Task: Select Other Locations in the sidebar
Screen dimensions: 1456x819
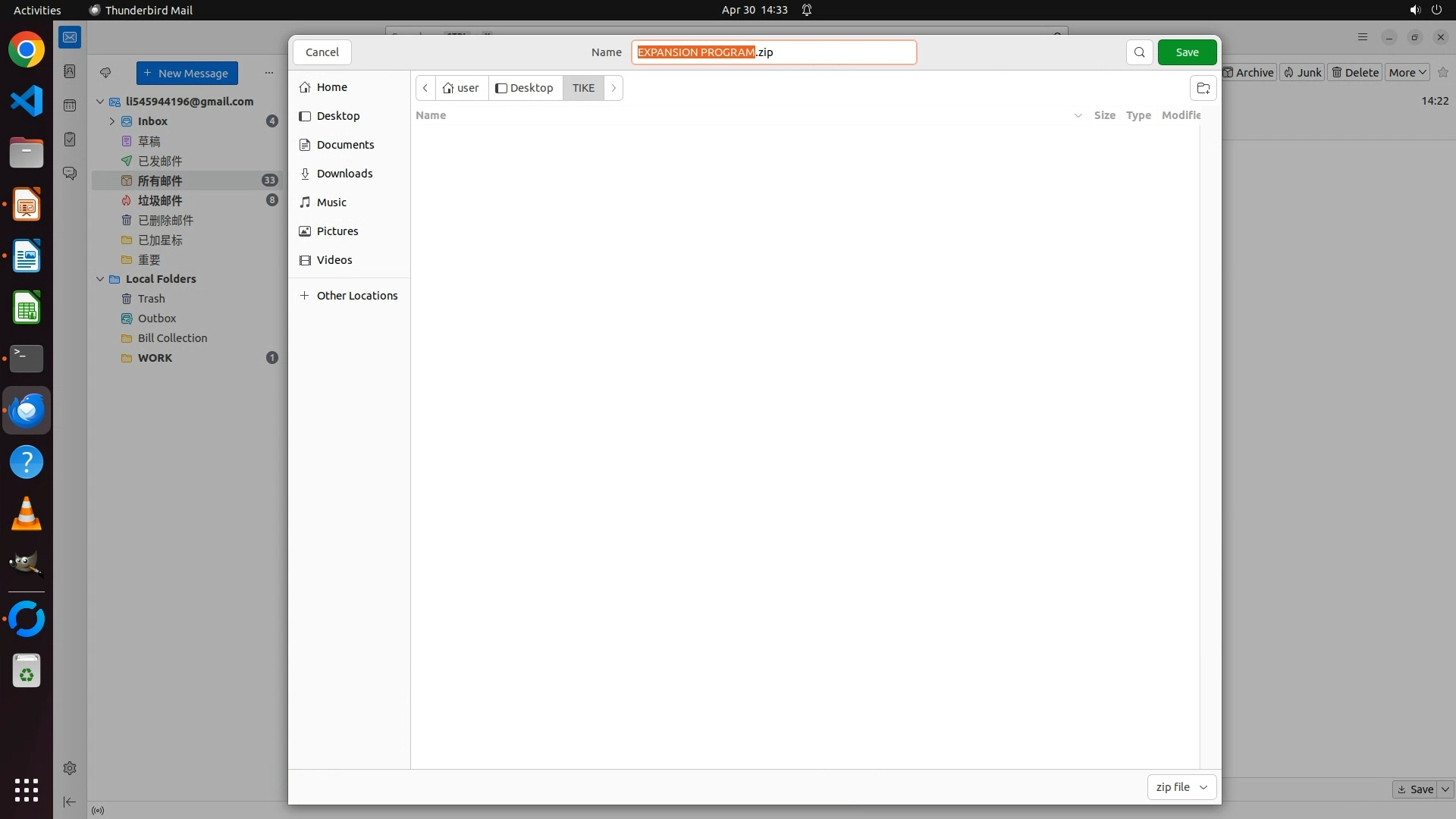Action: (x=356, y=296)
